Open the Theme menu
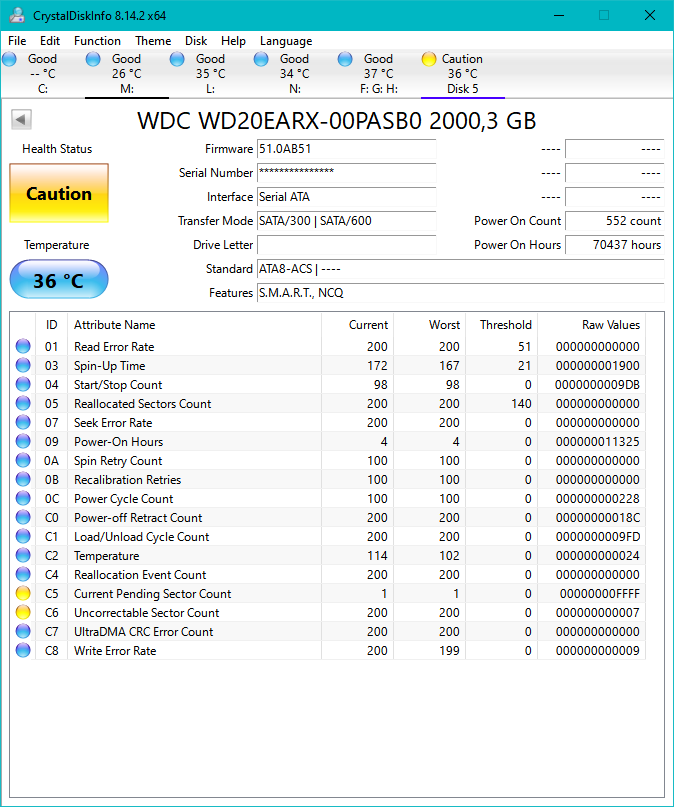The image size is (674, 807). click(x=153, y=41)
